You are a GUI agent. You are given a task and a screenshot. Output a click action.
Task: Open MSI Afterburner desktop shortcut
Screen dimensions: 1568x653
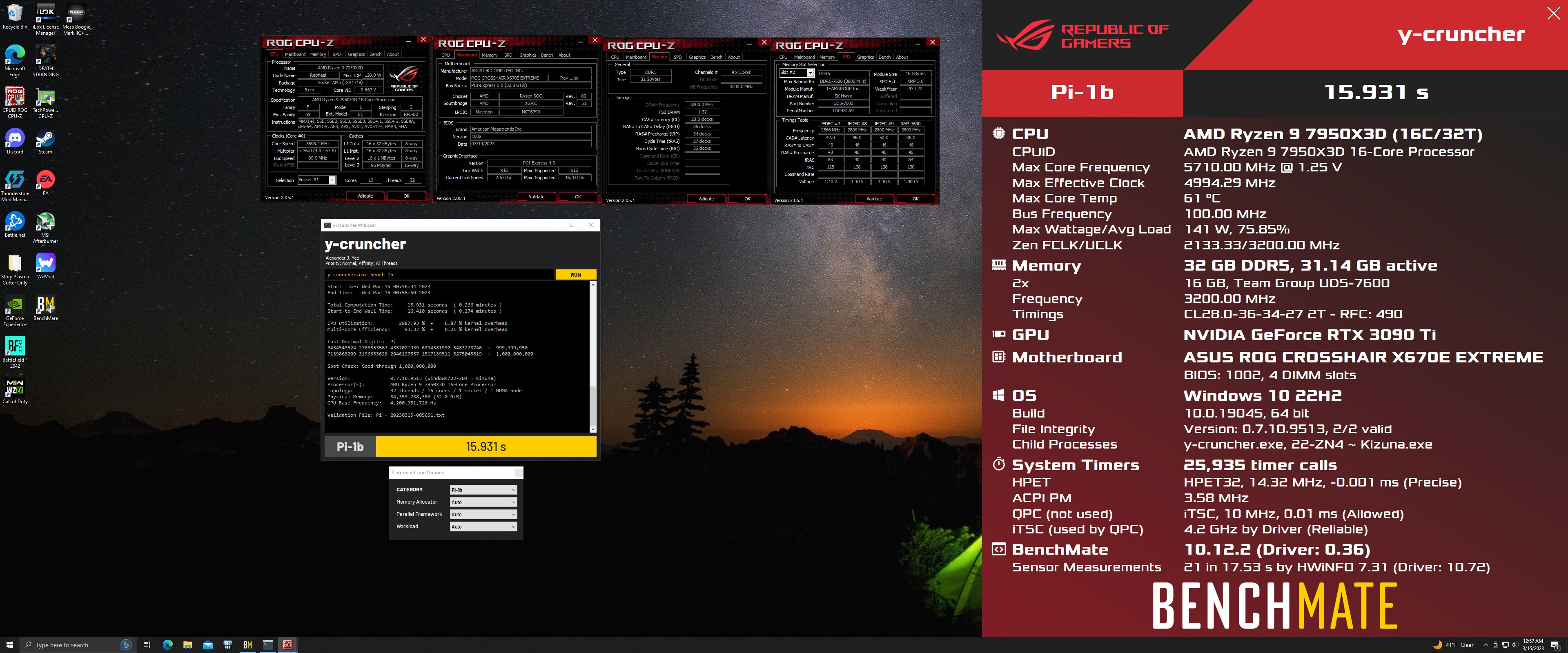pos(45,227)
